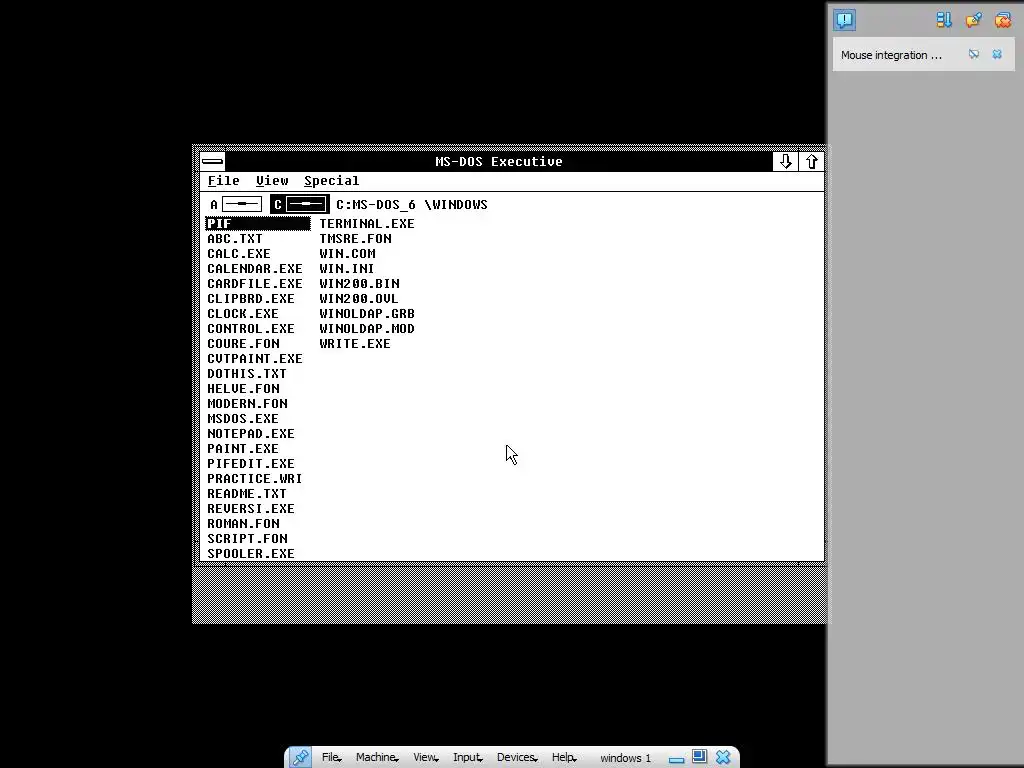Select WIN200.BIN file
Image resolution: width=1024 pixels, height=768 pixels.
tap(359, 283)
